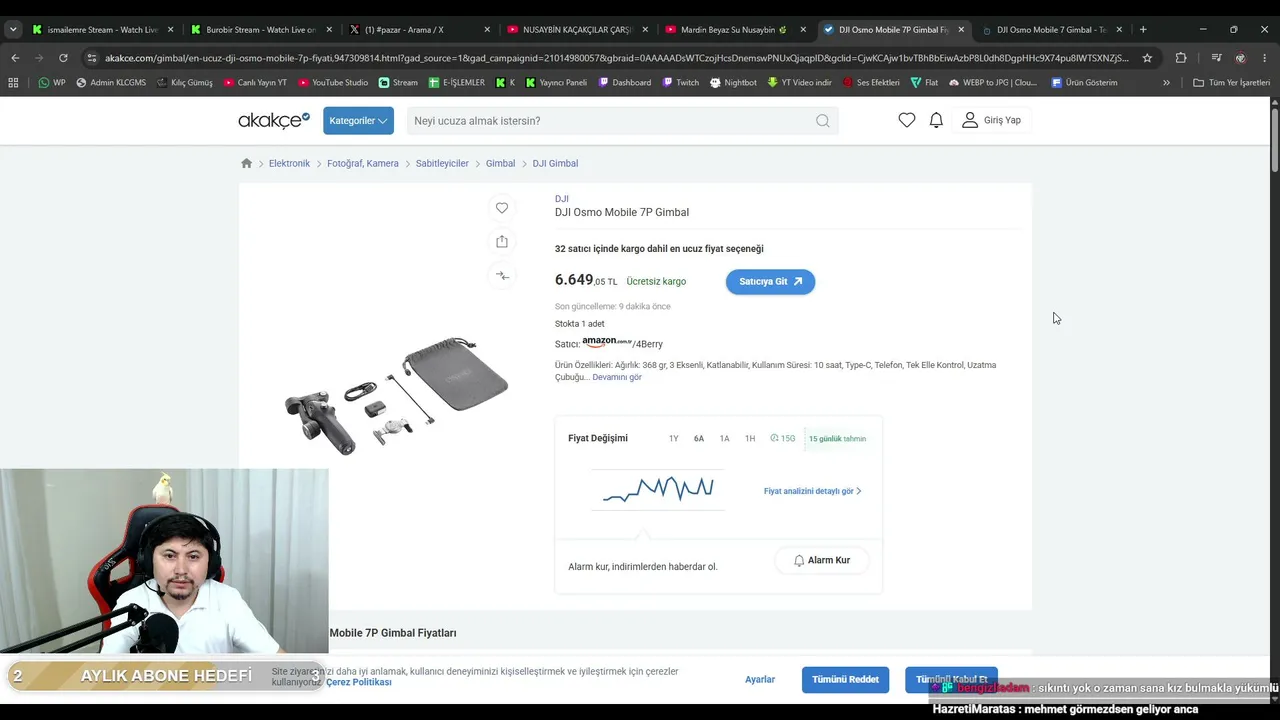Viewport: 1280px width, 720px height.
Task: Go back using the browser back arrow
Action: pyautogui.click(x=15, y=58)
